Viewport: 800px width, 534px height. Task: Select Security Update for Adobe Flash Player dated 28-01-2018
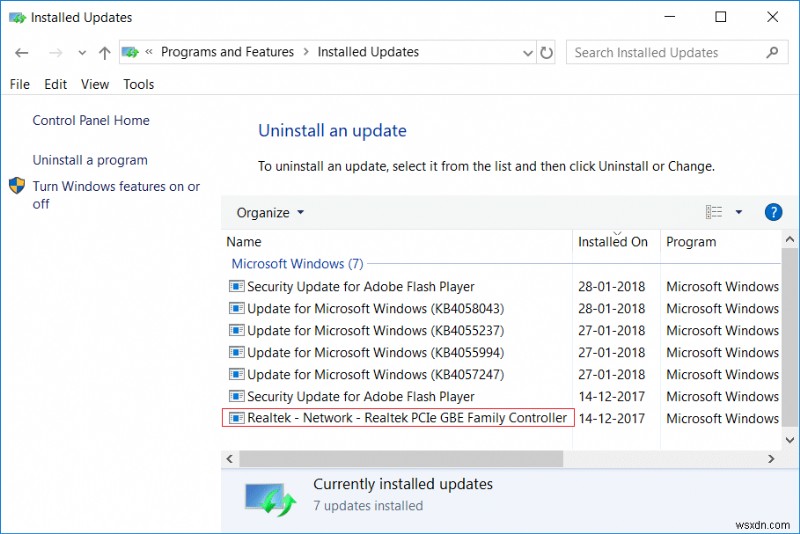(x=361, y=287)
